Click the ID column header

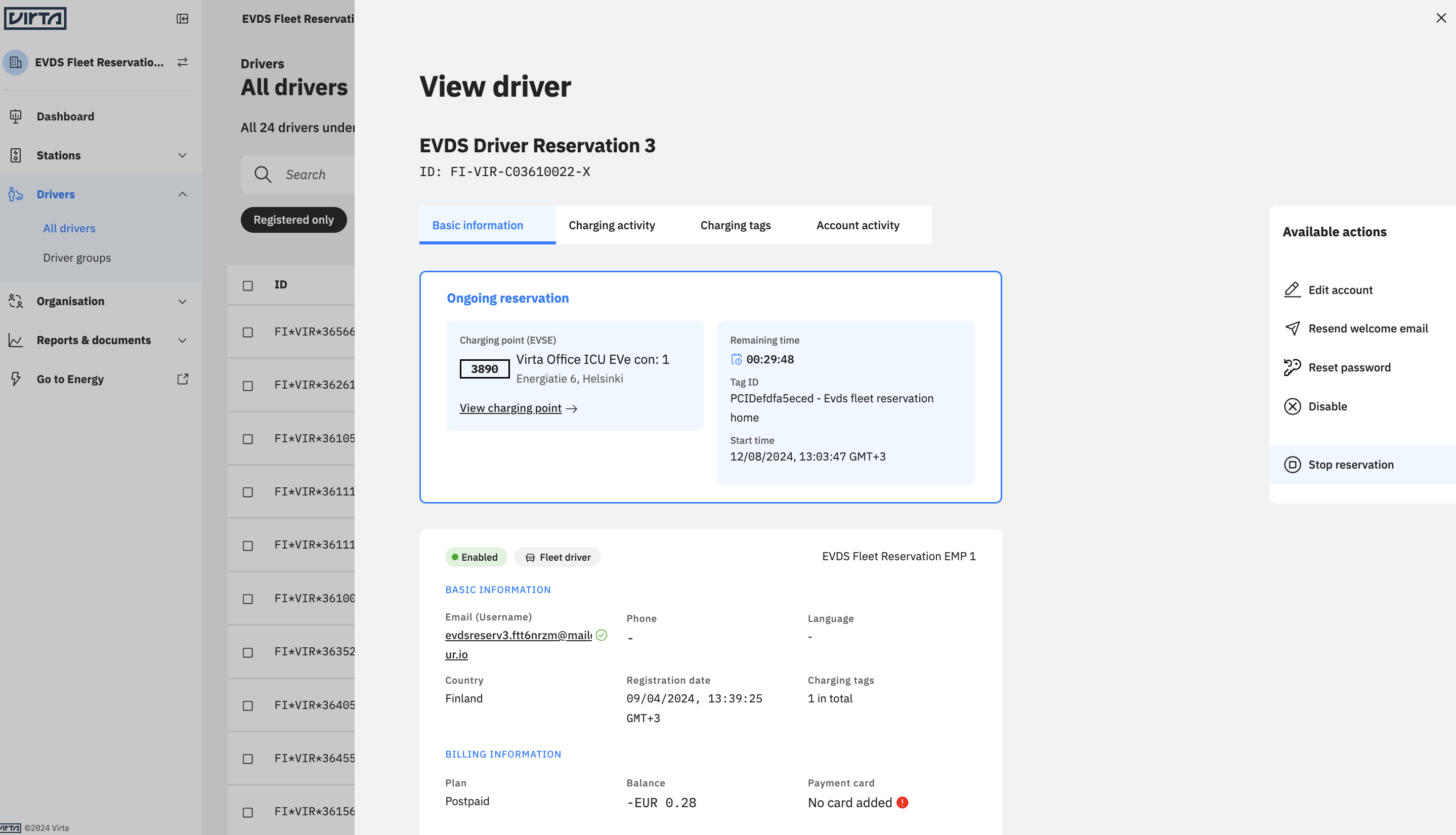280,284
